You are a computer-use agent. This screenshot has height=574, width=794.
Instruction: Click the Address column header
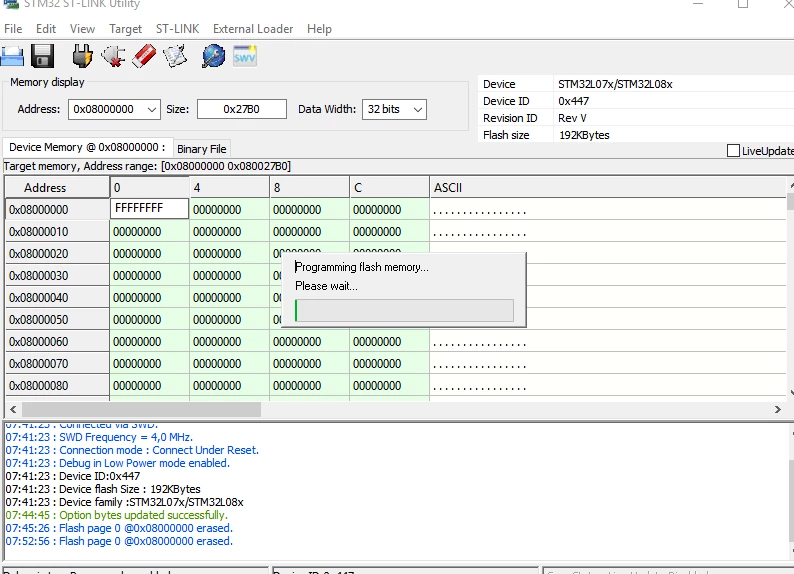click(x=57, y=188)
